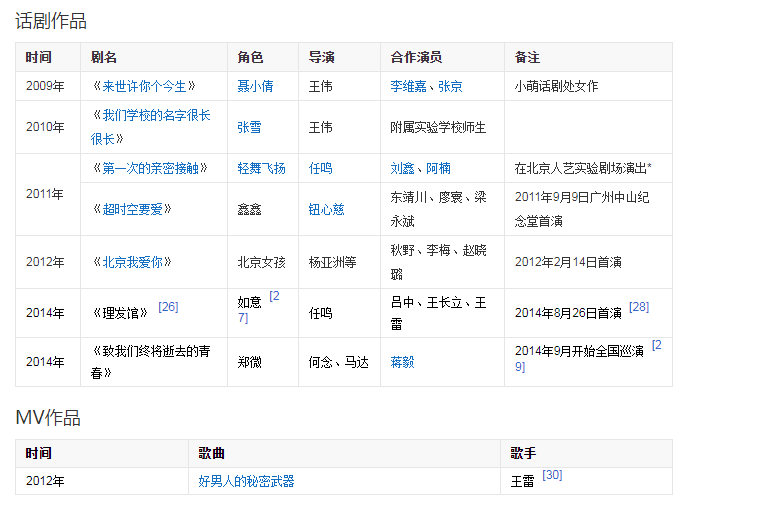Jump to reference 28 after 2014年8月26日首演
The height and width of the screenshot is (505, 783).
tap(639, 307)
